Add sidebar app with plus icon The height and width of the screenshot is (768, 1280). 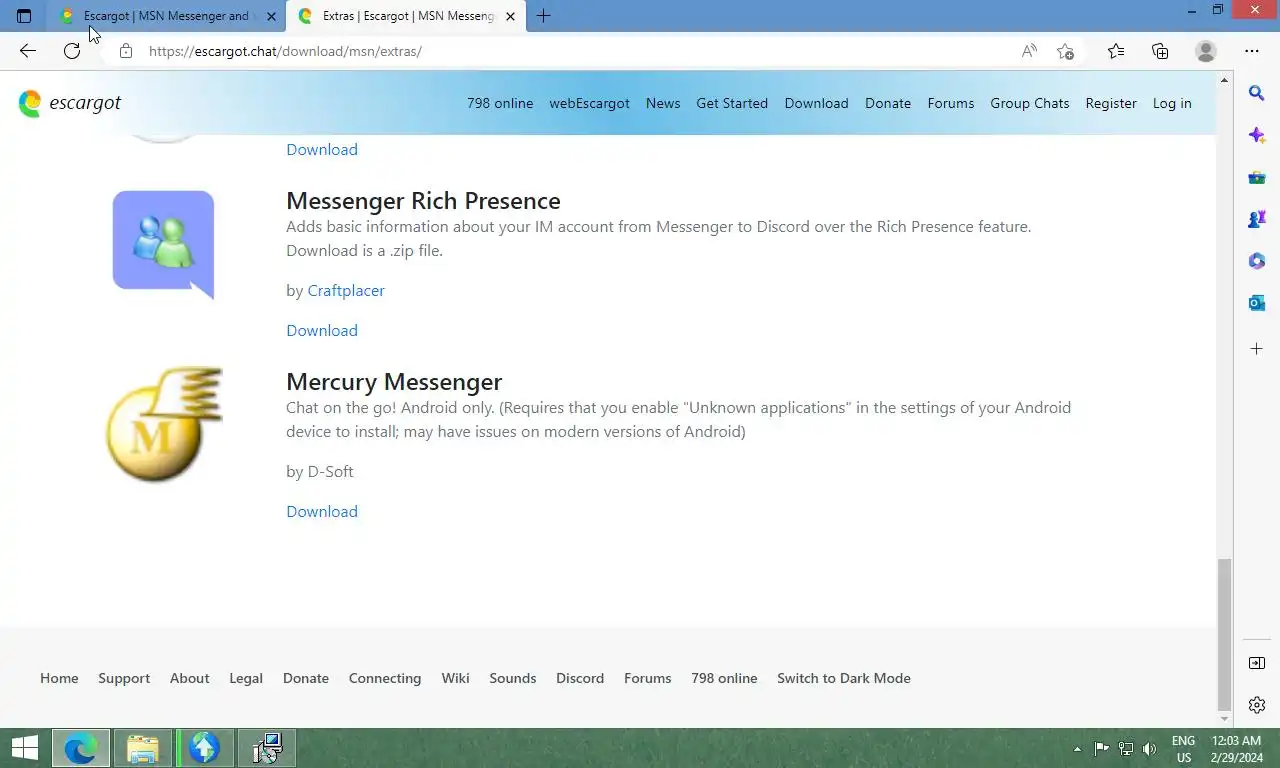1257,348
